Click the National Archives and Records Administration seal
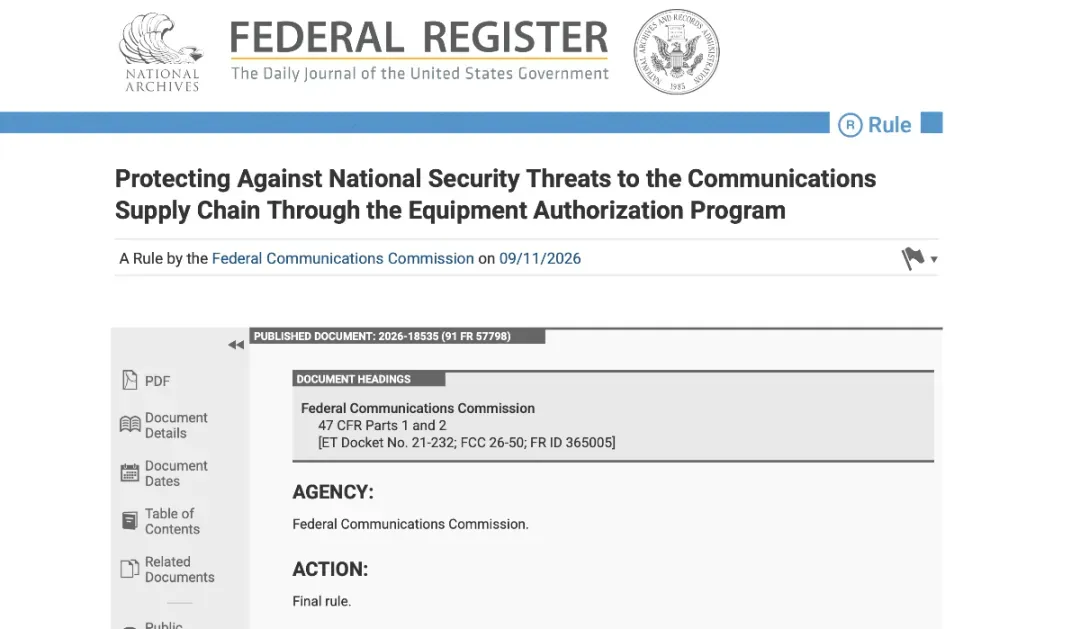Image resolution: width=1080 pixels, height=629 pixels. click(676, 52)
